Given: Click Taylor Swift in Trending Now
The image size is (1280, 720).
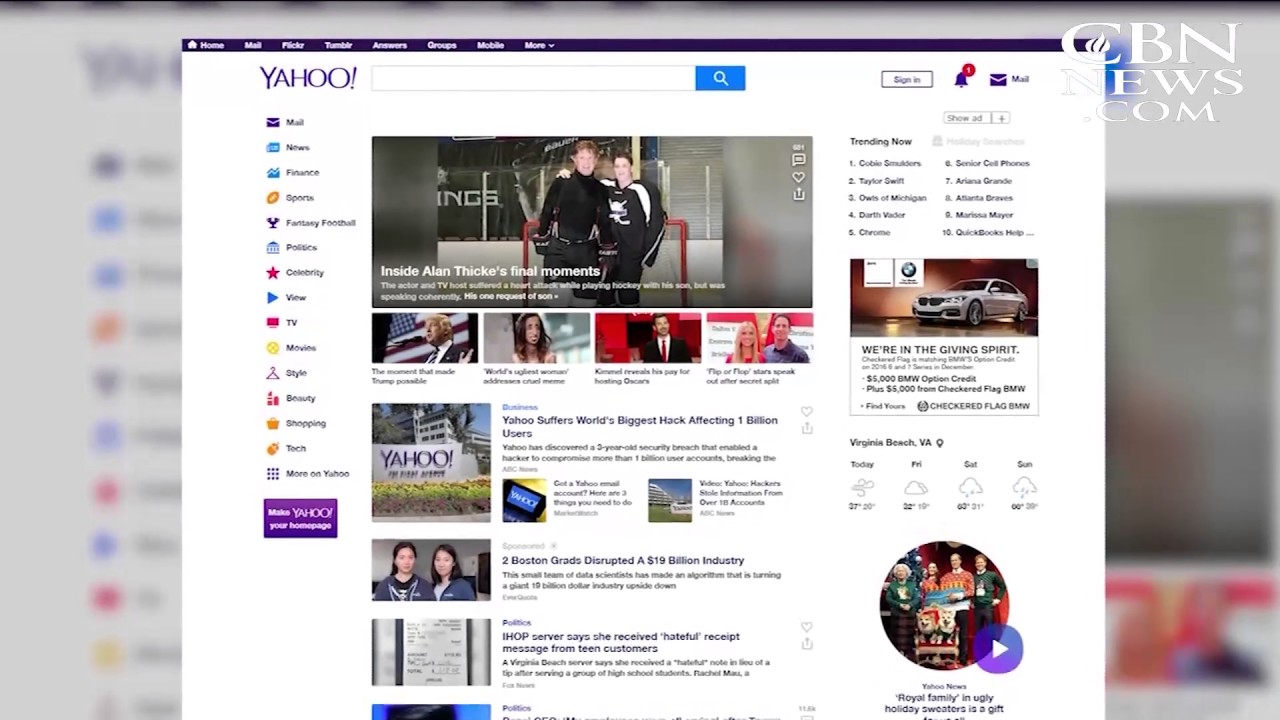Looking at the screenshot, I should (x=881, y=181).
